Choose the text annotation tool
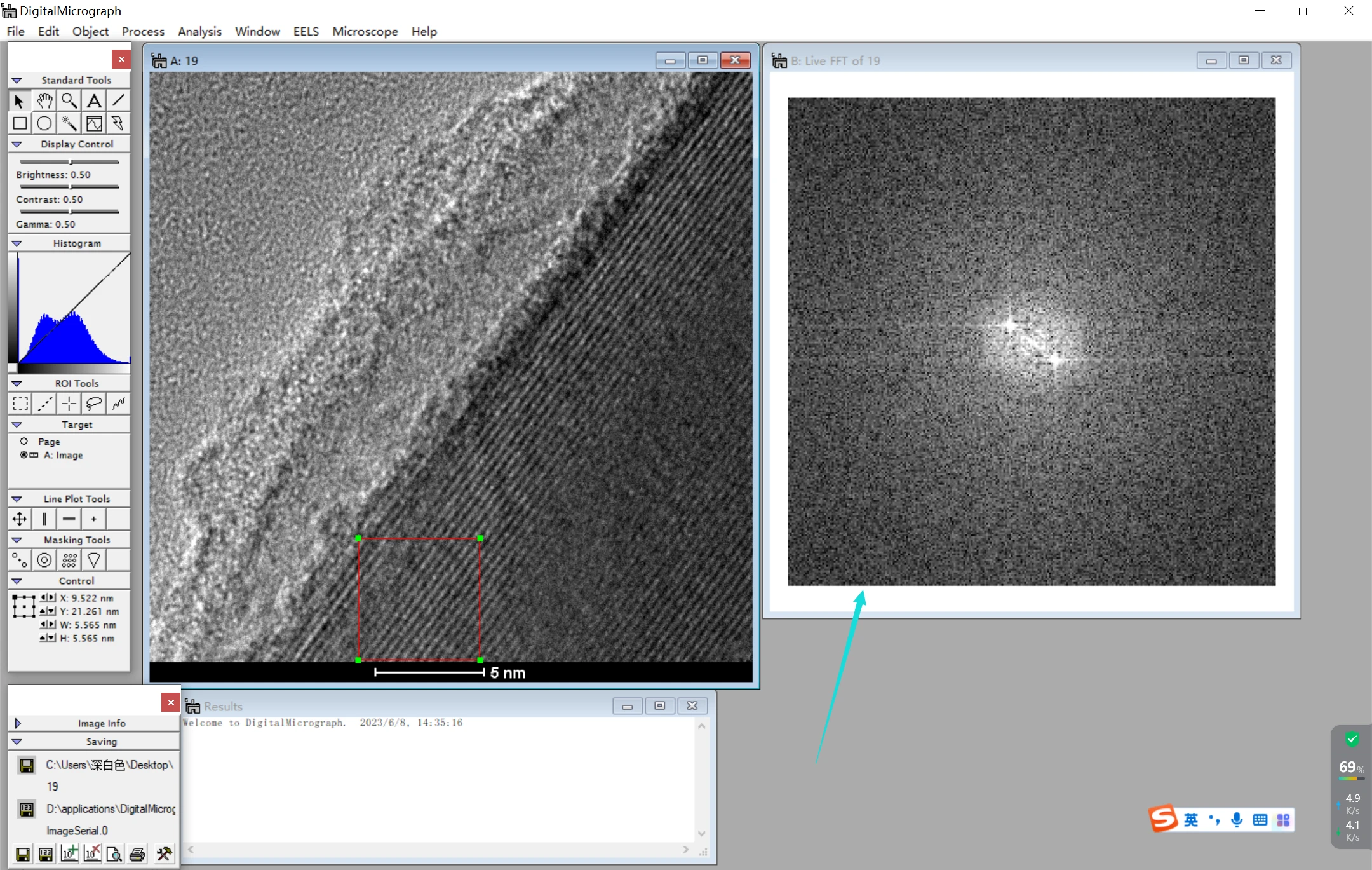This screenshot has height=870, width=1372. (x=94, y=100)
